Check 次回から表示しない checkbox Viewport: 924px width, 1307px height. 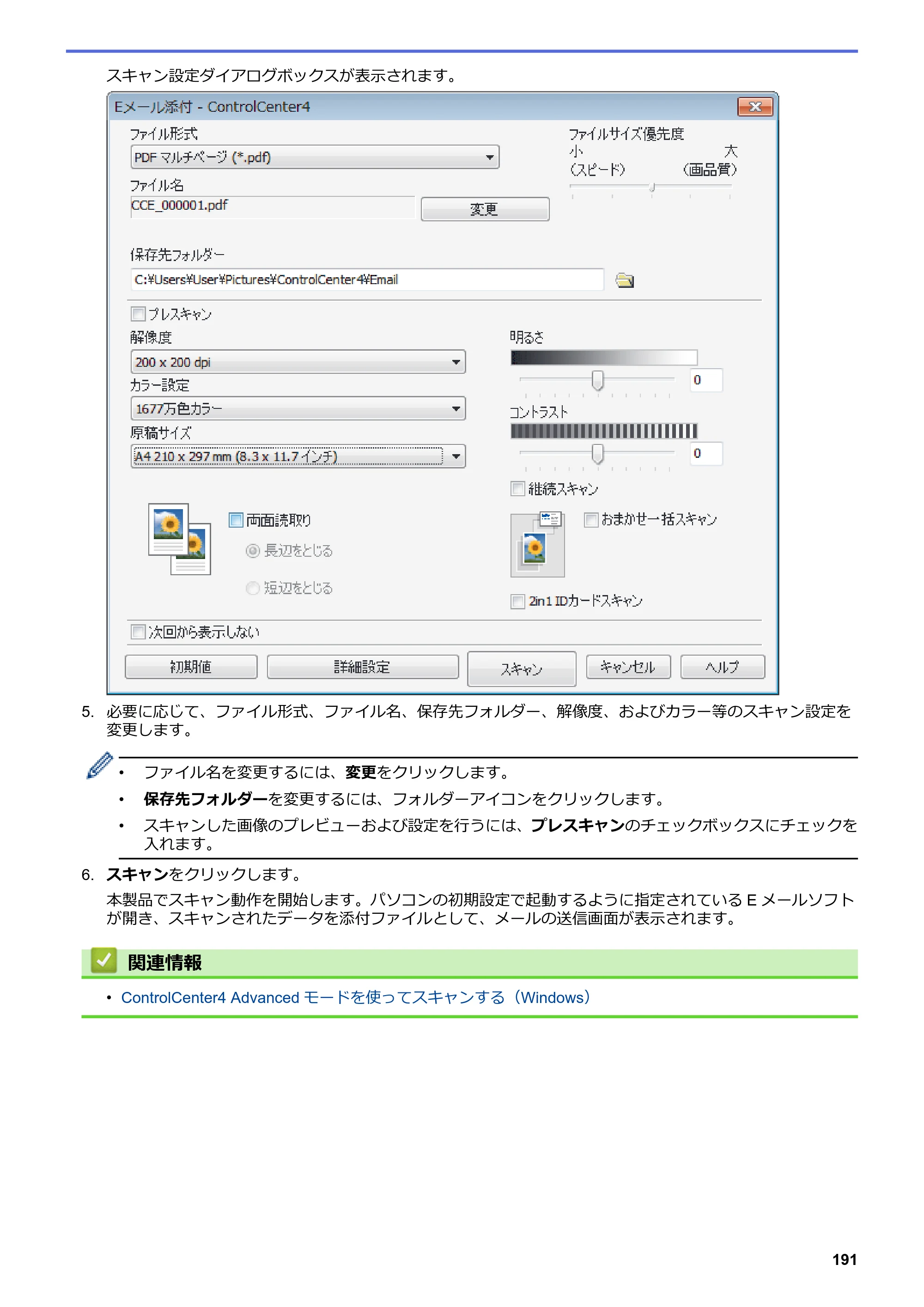pyautogui.click(x=138, y=632)
